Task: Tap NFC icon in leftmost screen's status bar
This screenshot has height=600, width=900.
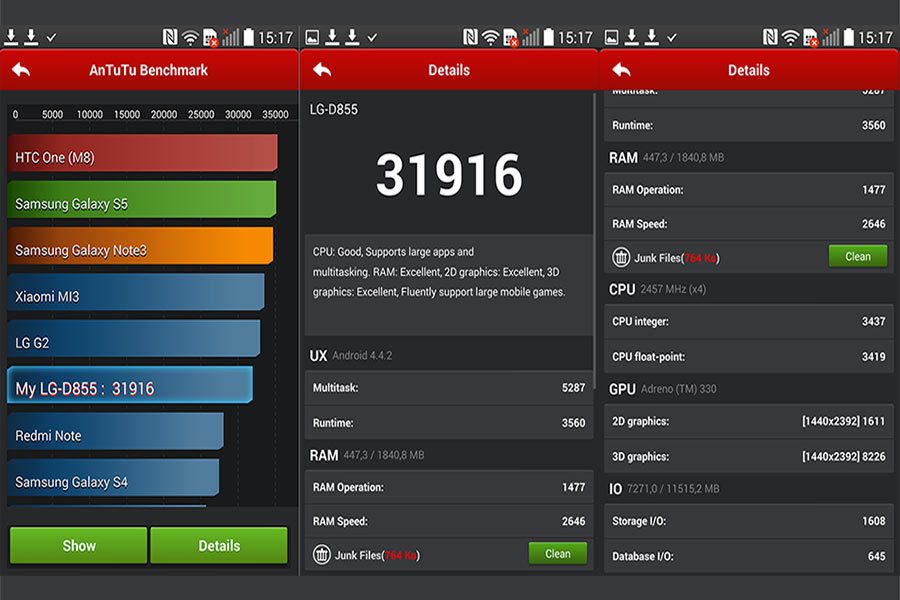Action: [x=170, y=38]
